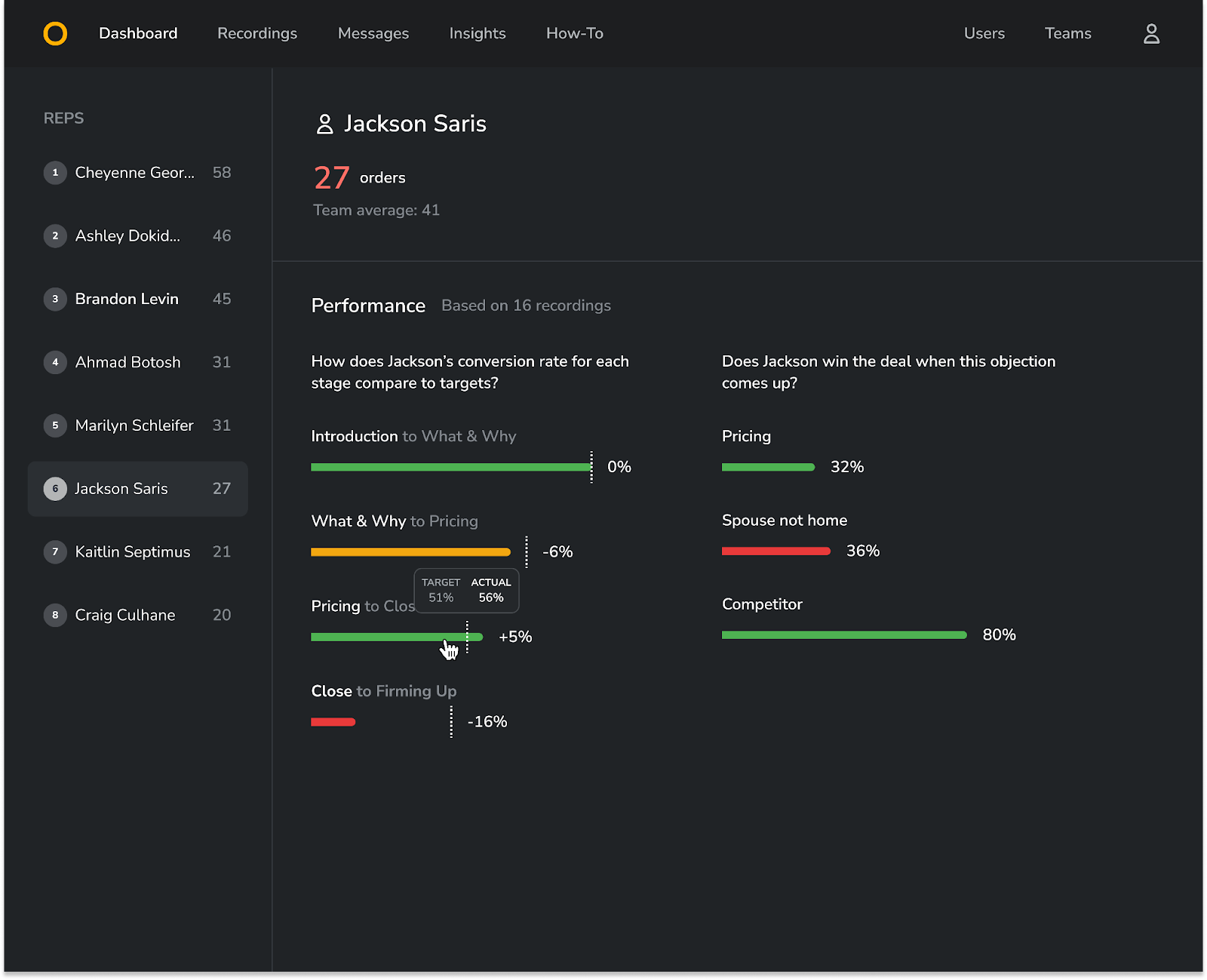Open the Recordings tab

point(257,33)
